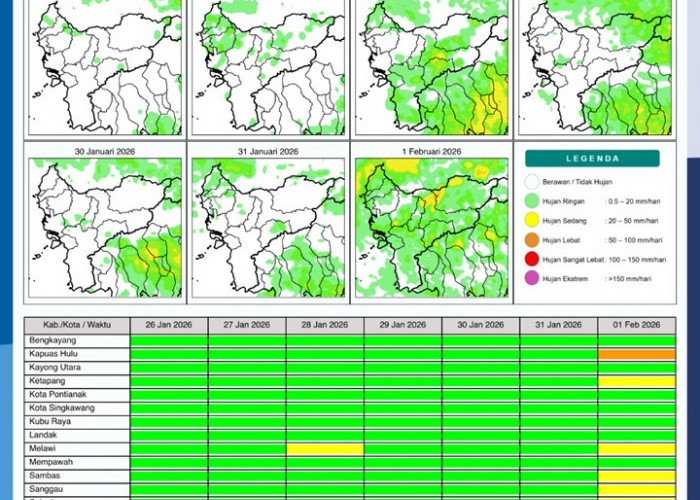700x500 pixels.
Task: Open the 31 Januari 2026 rainfall map
Action: [268, 227]
